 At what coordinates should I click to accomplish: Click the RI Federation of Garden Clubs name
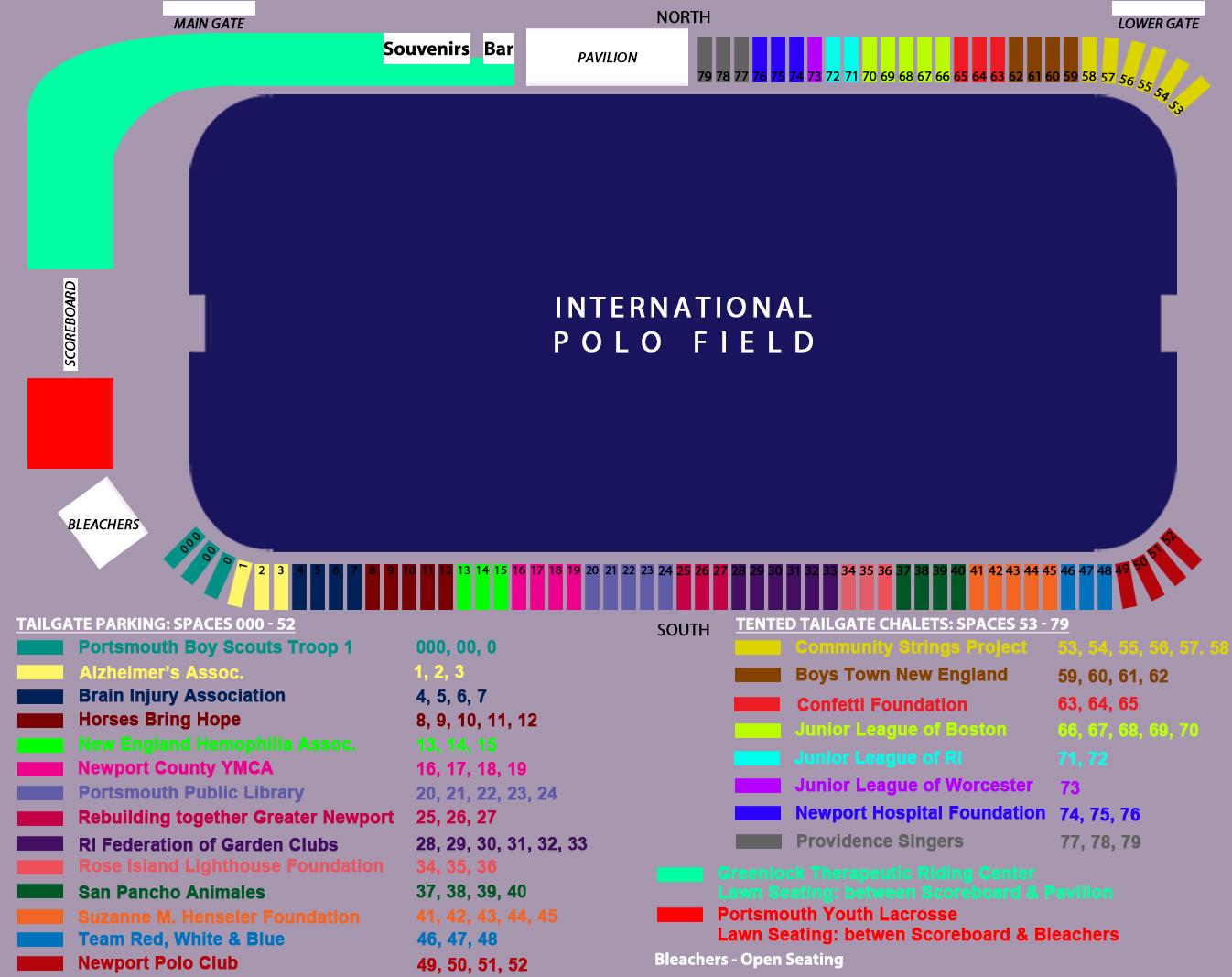coord(208,844)
